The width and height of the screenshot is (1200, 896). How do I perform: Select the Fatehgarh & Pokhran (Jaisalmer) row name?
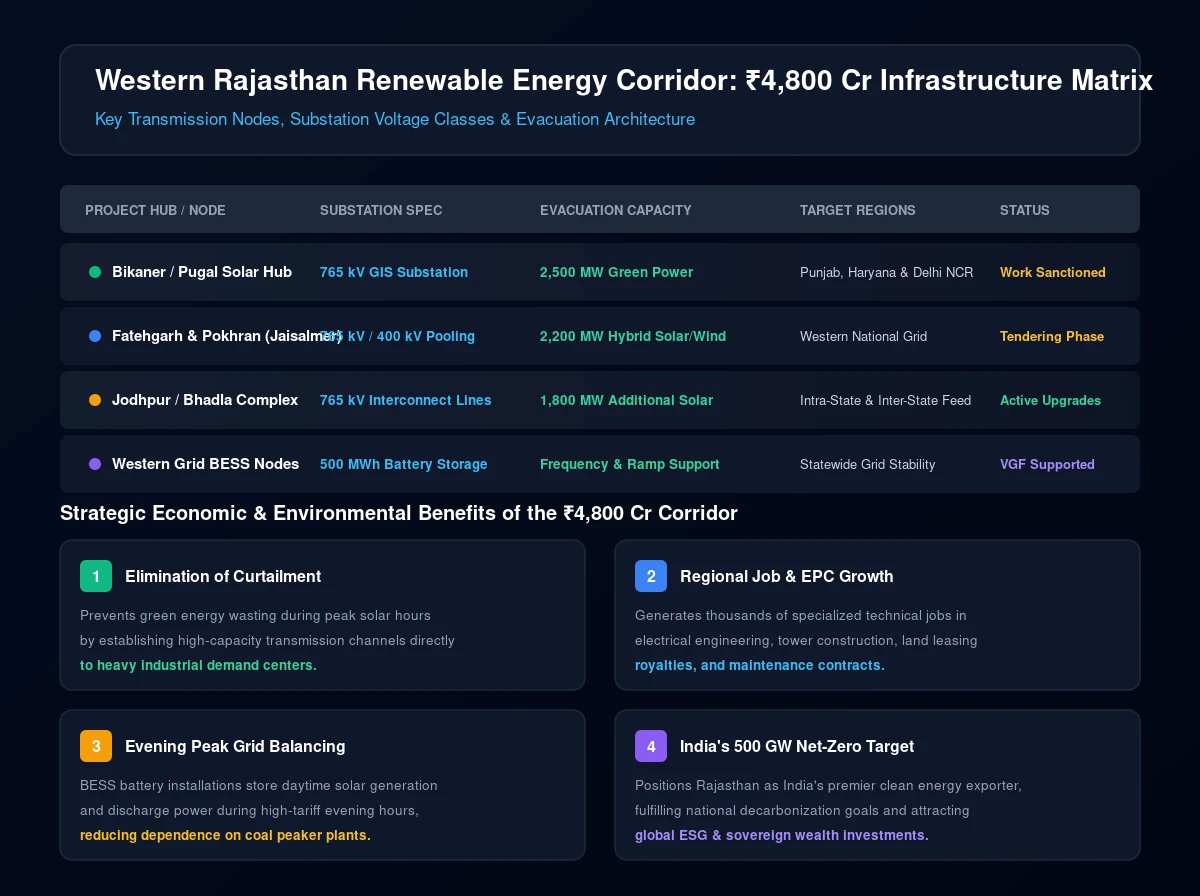click(x=227, y=336)
